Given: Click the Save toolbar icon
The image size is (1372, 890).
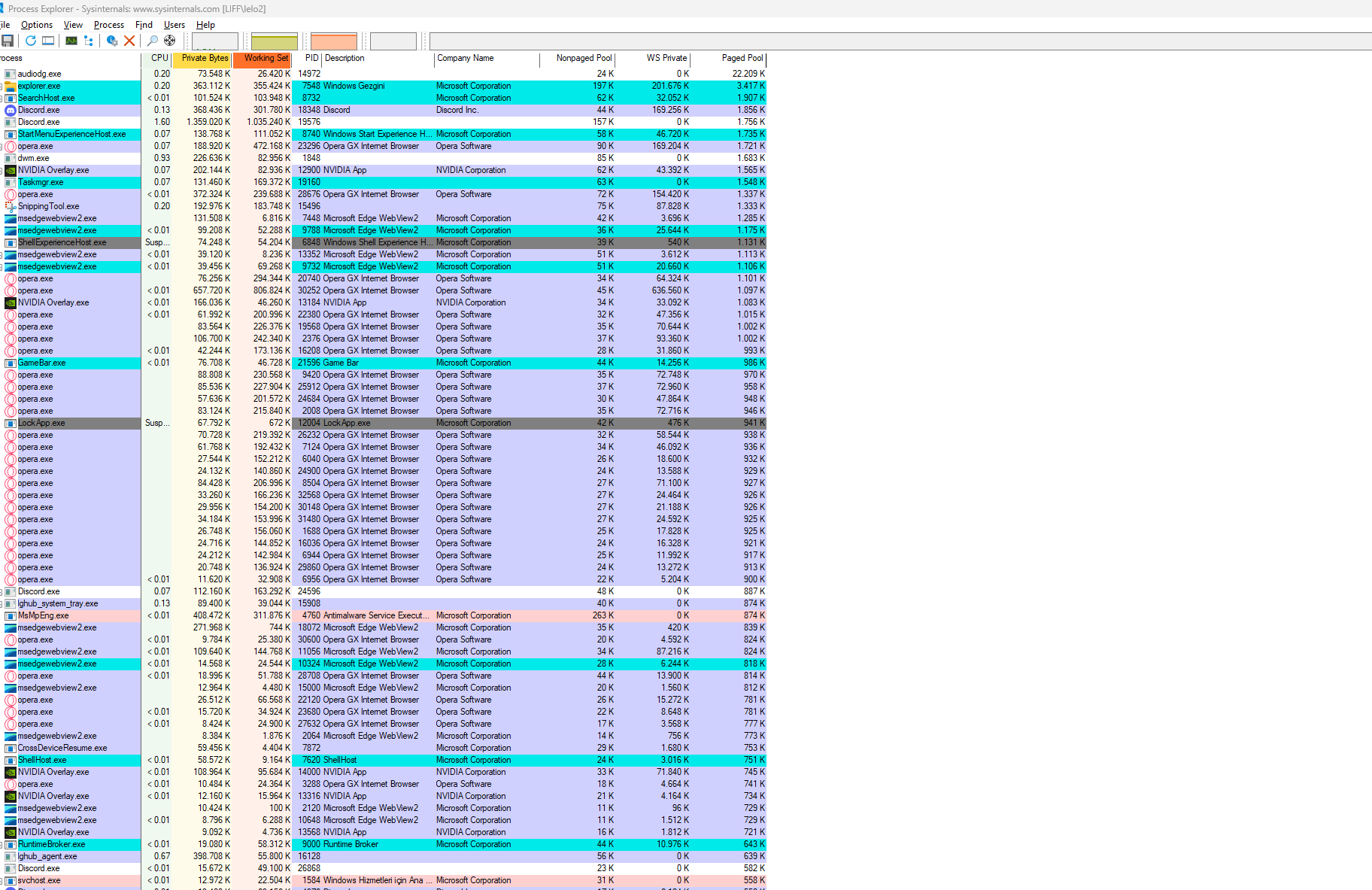Looking at the screenshot, I should tap(8, 41).
